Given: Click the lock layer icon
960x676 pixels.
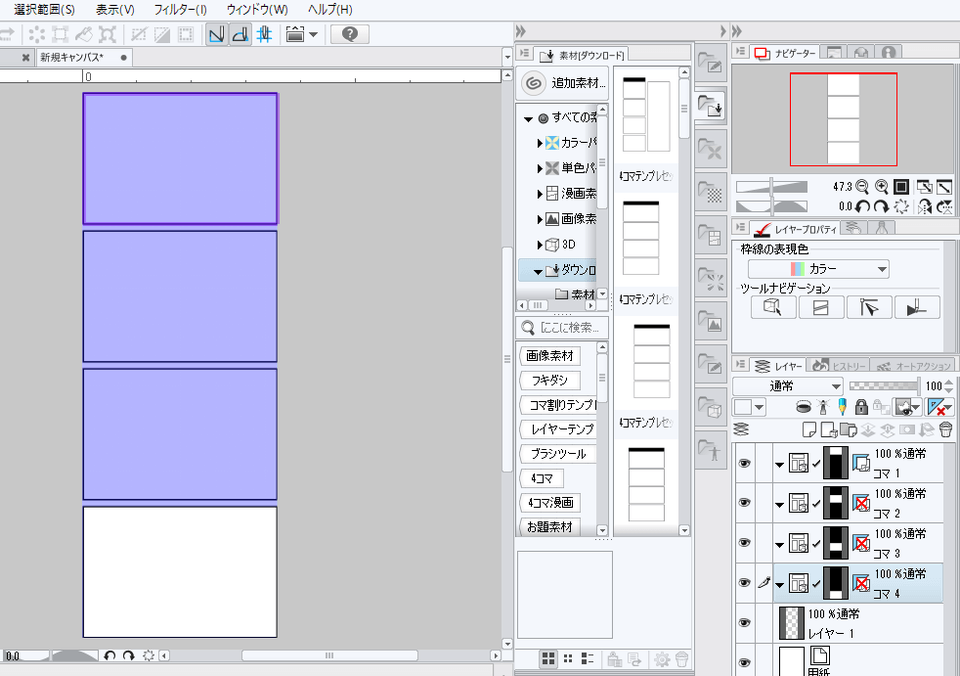Looking at the screenshot, I should point(860,407).
